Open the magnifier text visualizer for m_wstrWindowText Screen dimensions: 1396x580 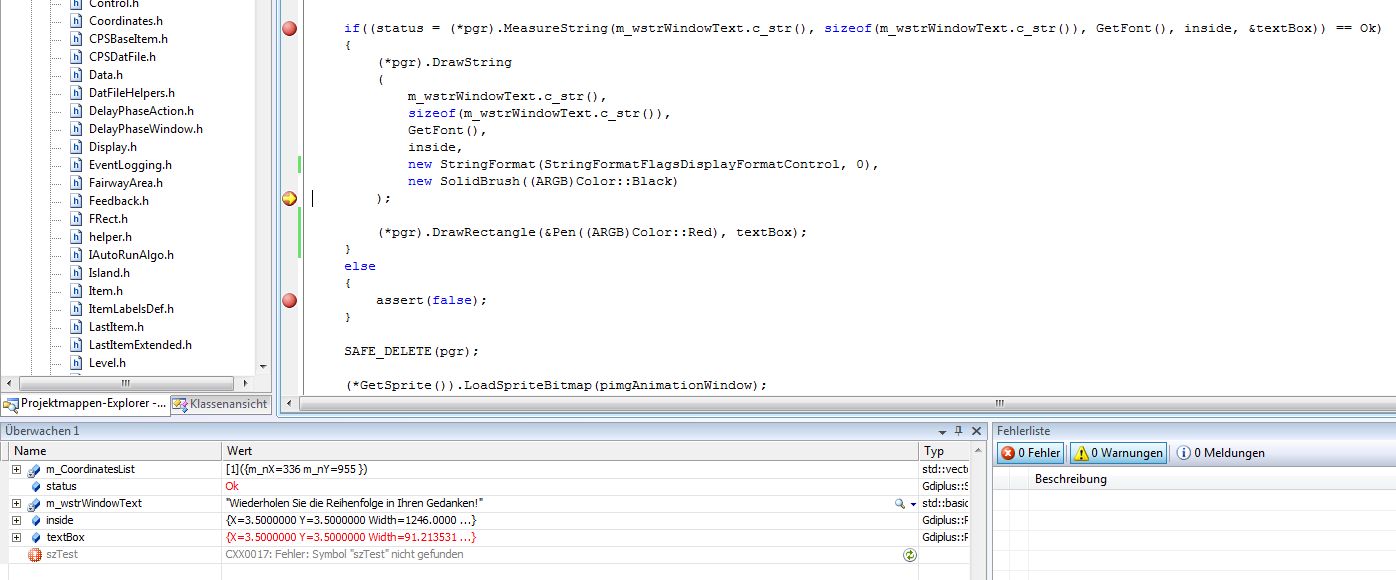tap(899, 503)
